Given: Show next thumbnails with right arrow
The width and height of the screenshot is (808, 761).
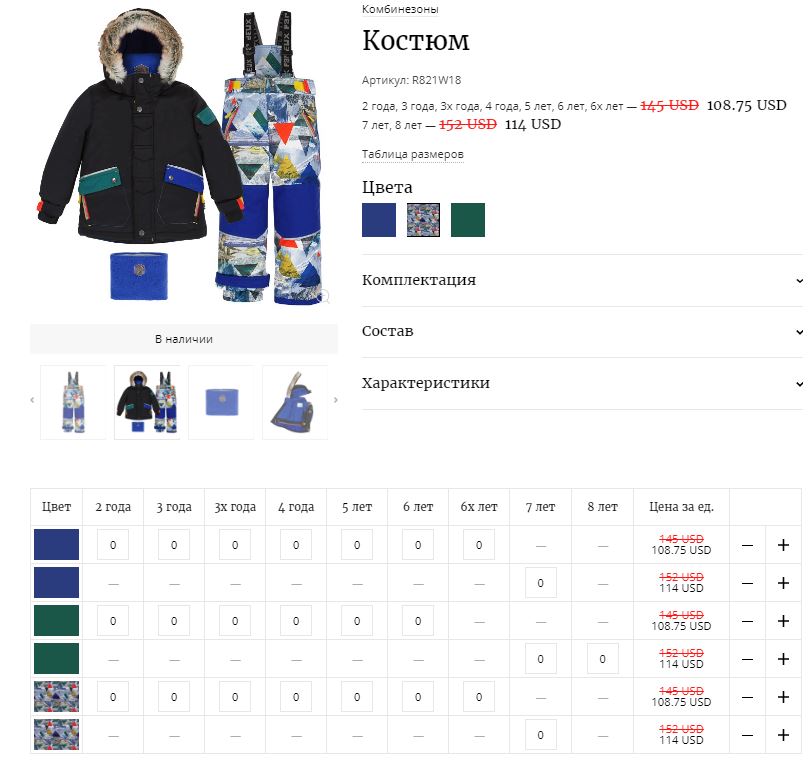Looking at the screenshot, I should pyautogui.click(x=335, y=400).
